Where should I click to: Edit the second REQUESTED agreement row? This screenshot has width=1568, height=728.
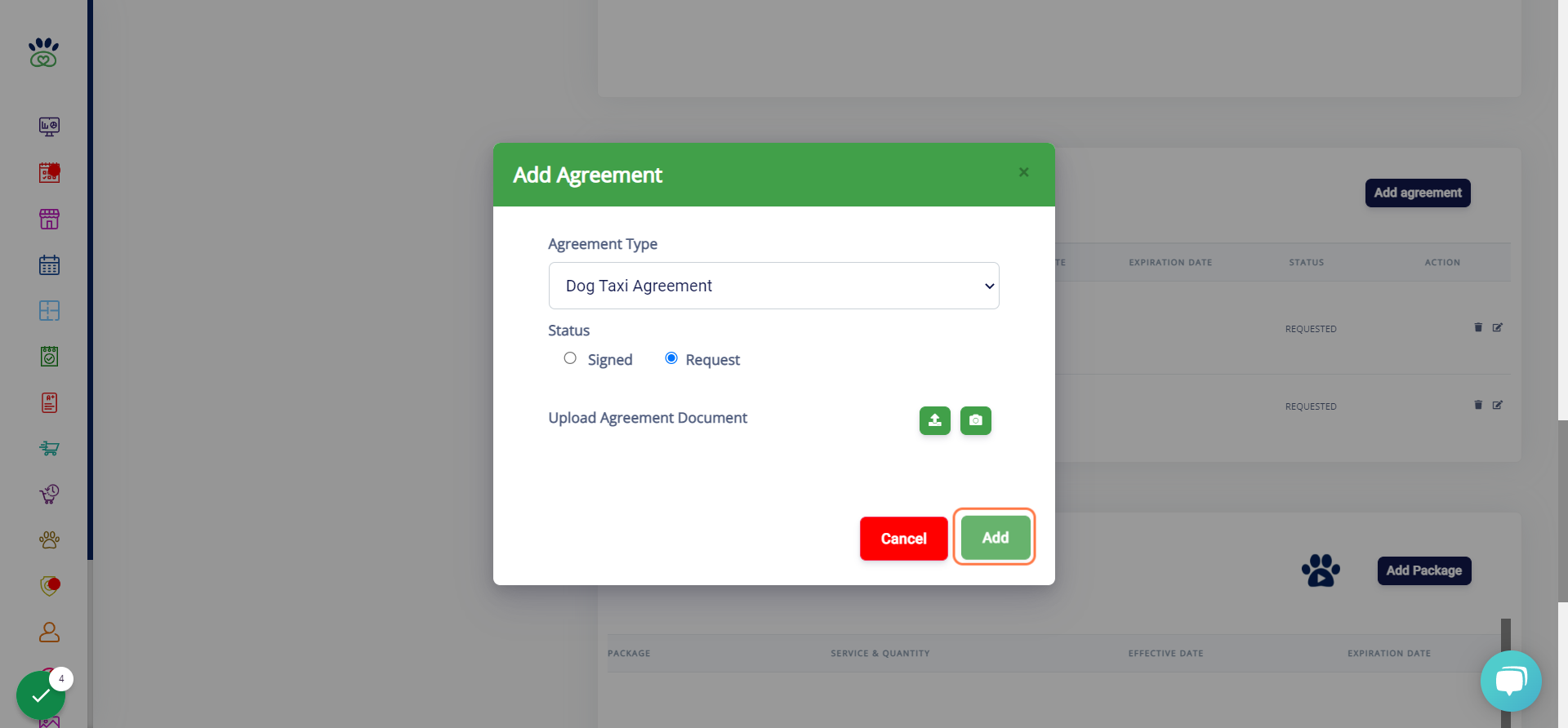click(1498, 405)
